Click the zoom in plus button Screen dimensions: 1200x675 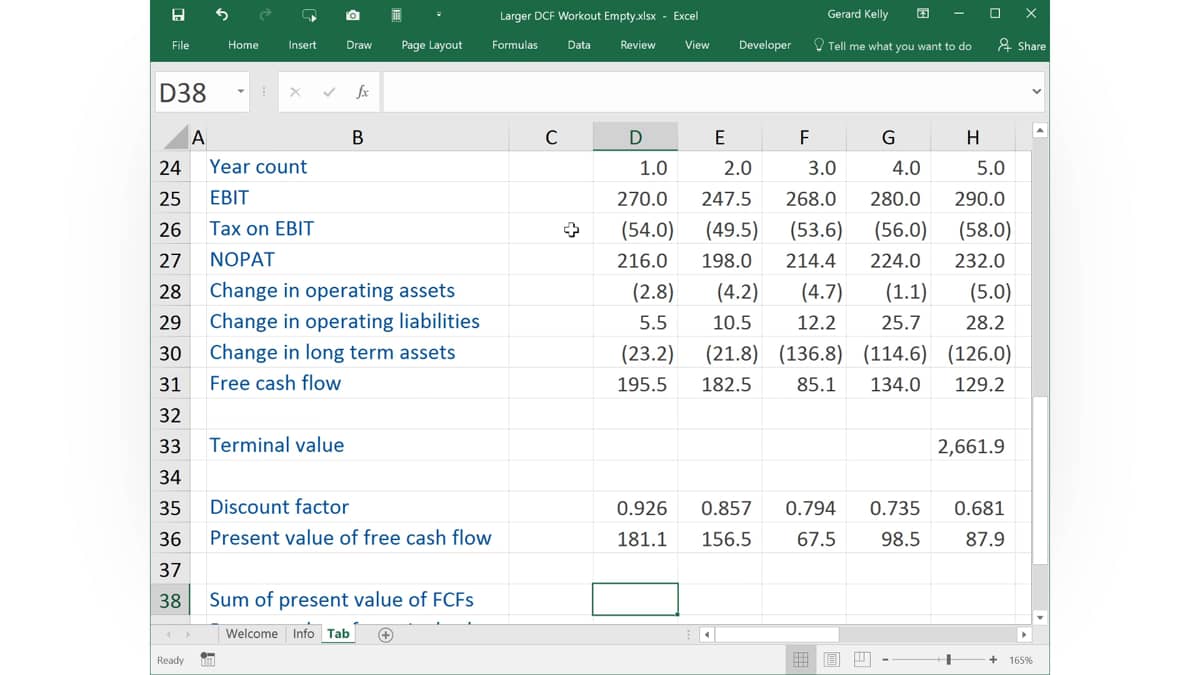[993, 660]
